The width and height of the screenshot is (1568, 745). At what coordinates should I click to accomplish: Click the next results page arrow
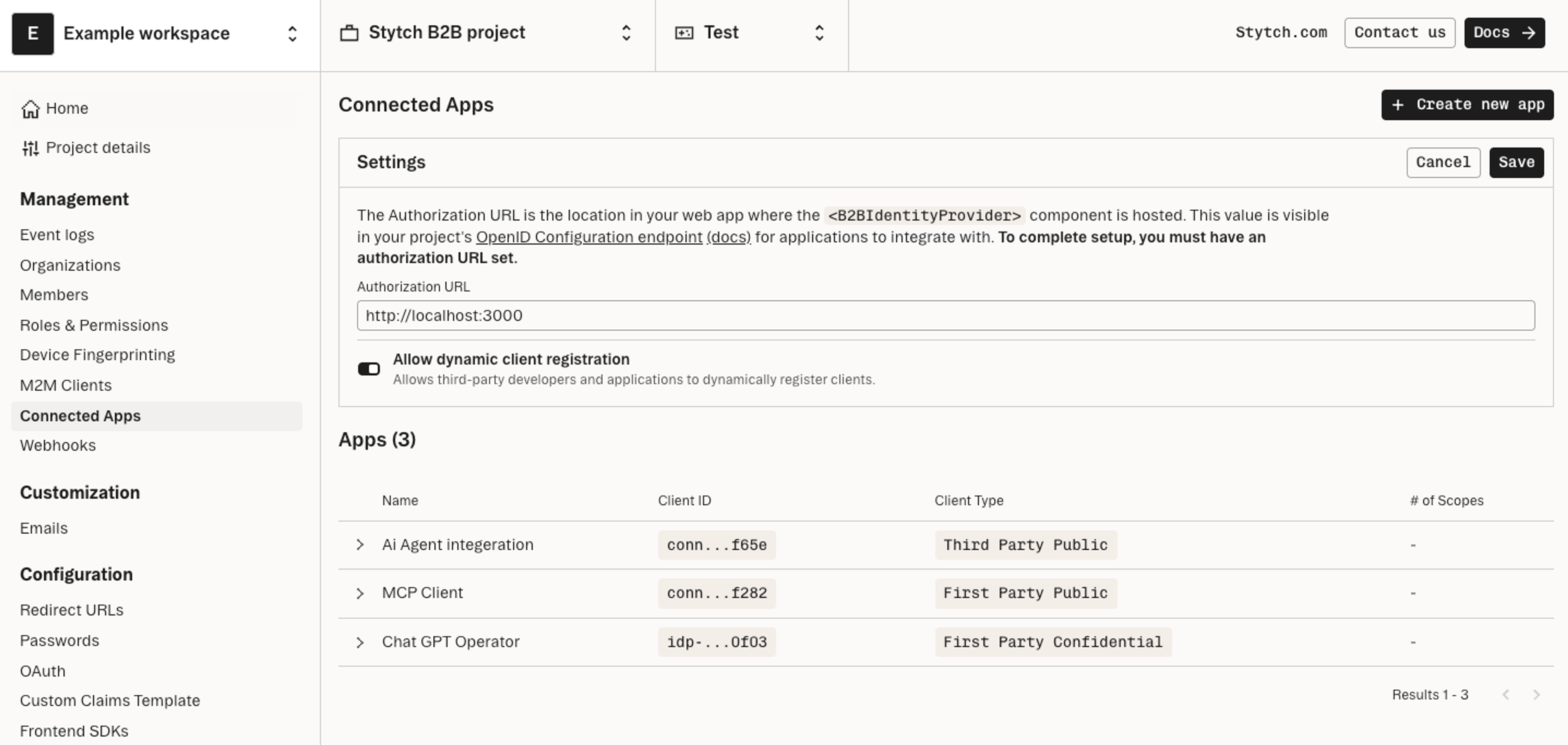(1536, 695)
